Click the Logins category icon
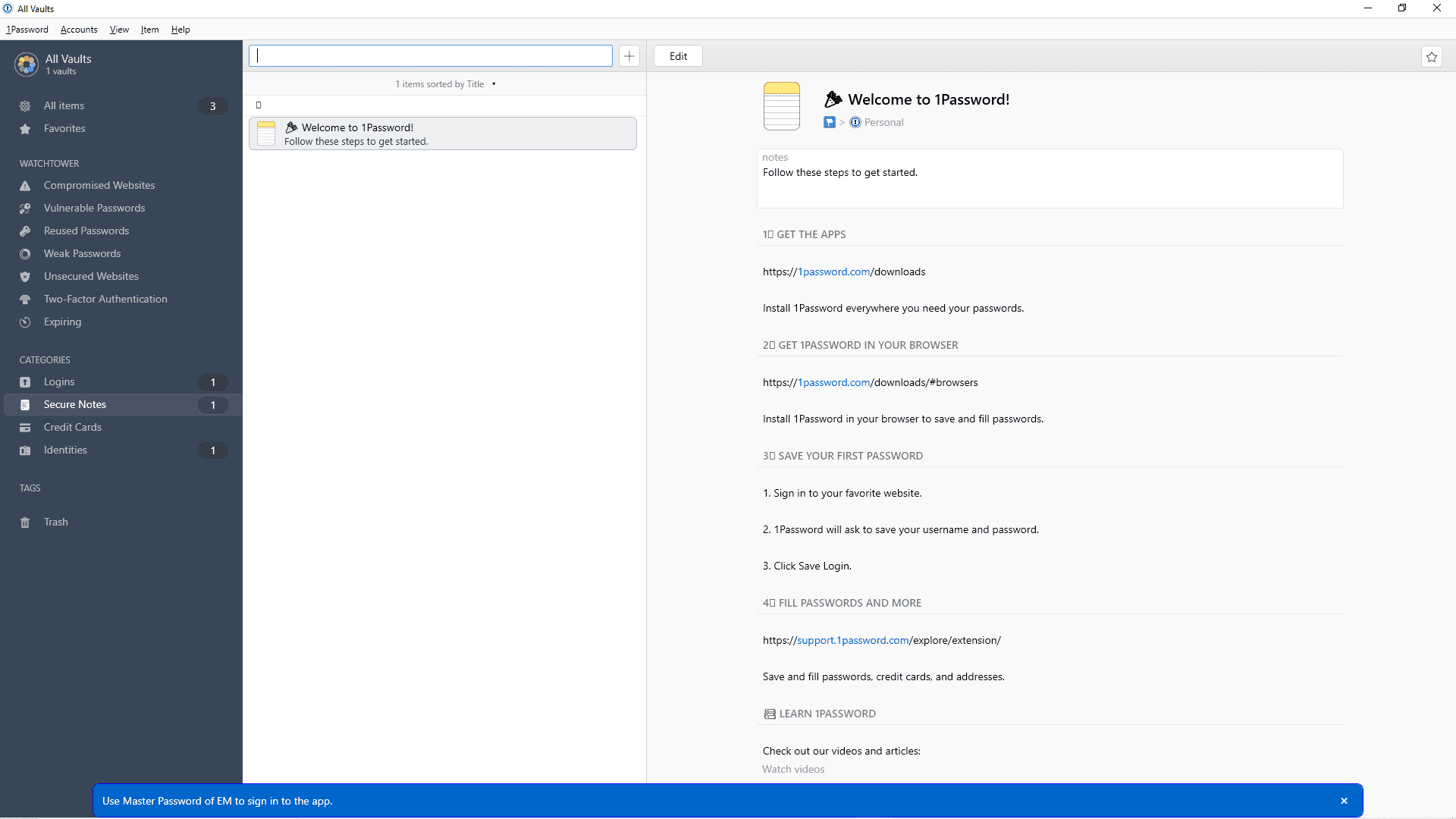The image size is (1456, 819). [x=25, y=382]
